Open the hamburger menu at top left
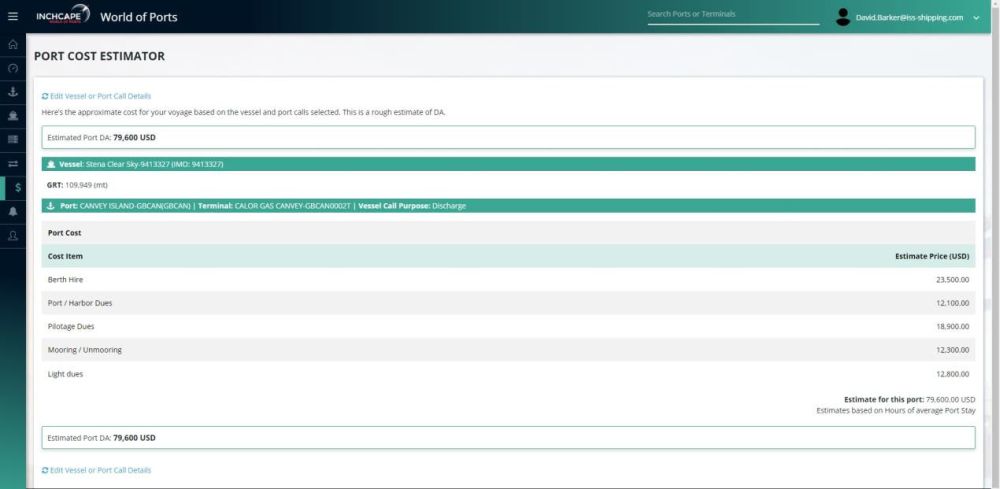This screenshot has height=489, width=1000. click(13, 17)
